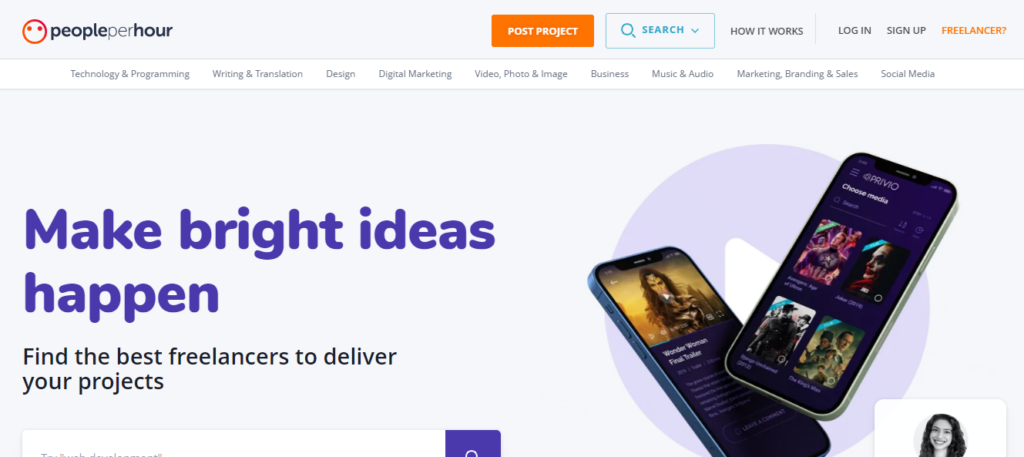
Task: Select Digital Marketing category
Action: point(415,74)
